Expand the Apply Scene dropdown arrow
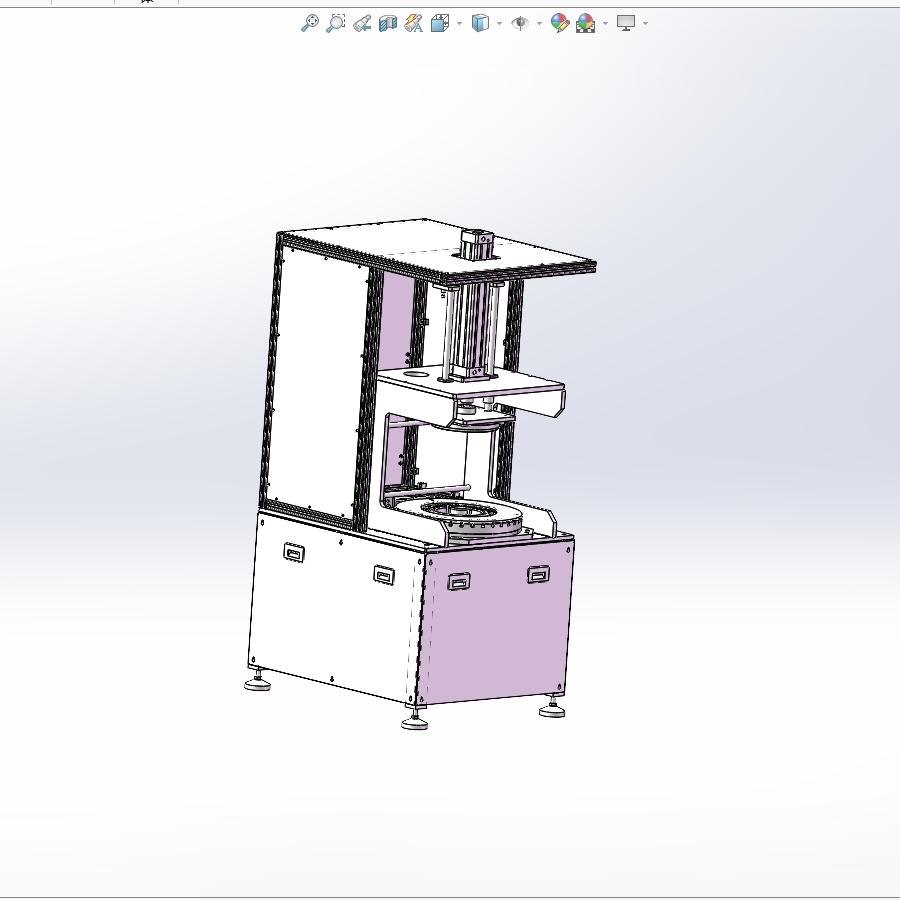The image size is (900, 900). point(606,24)
